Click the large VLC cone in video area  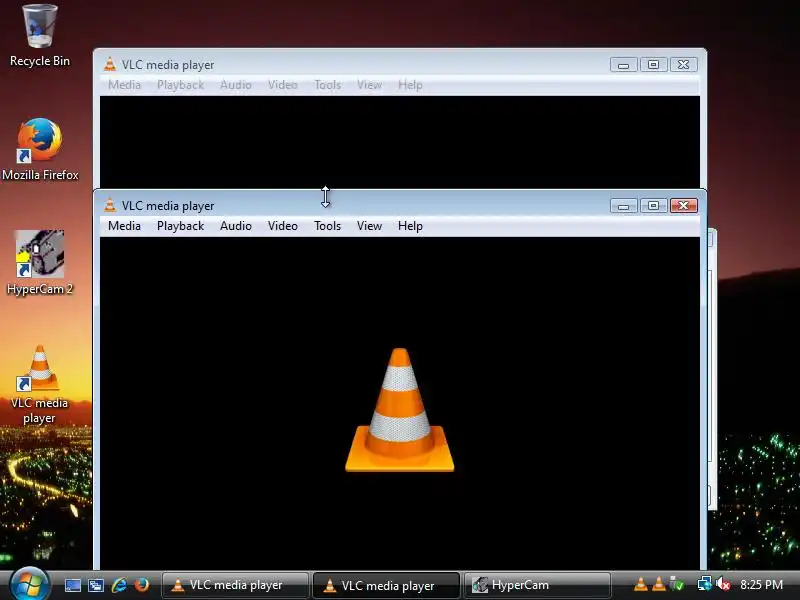[399, 410]
